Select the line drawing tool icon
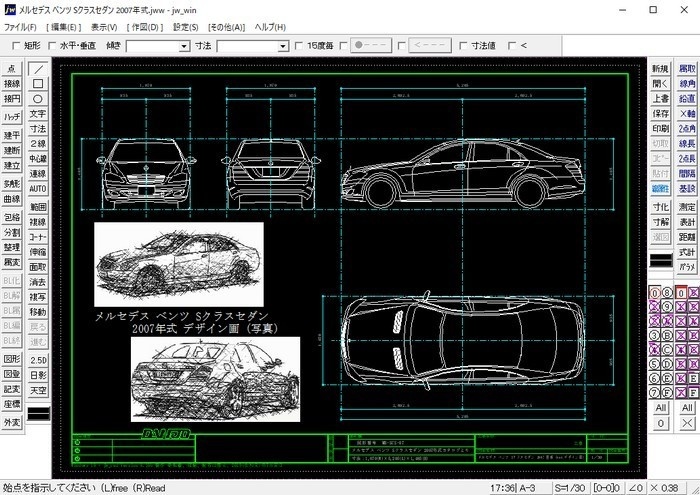 click(x=38, y=69)
